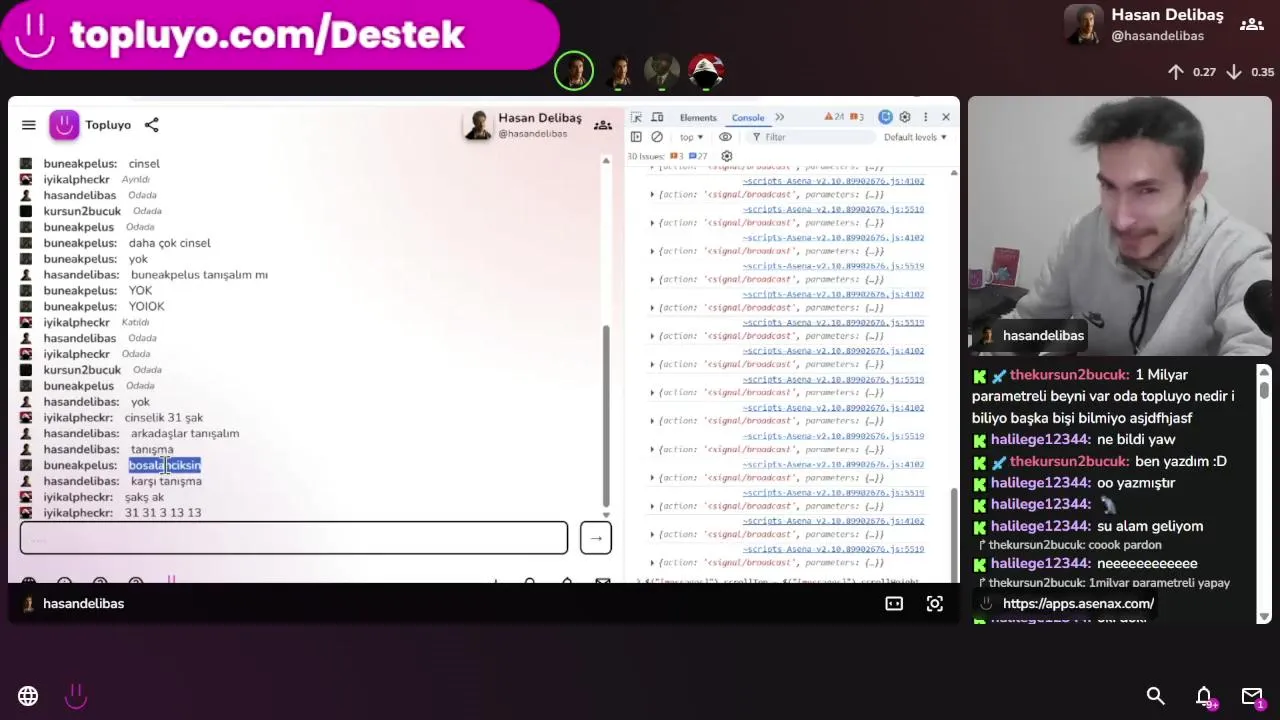Click the chat message input box
The height and width of the screenshot is (720, 1280).
(x=294, y=538)
